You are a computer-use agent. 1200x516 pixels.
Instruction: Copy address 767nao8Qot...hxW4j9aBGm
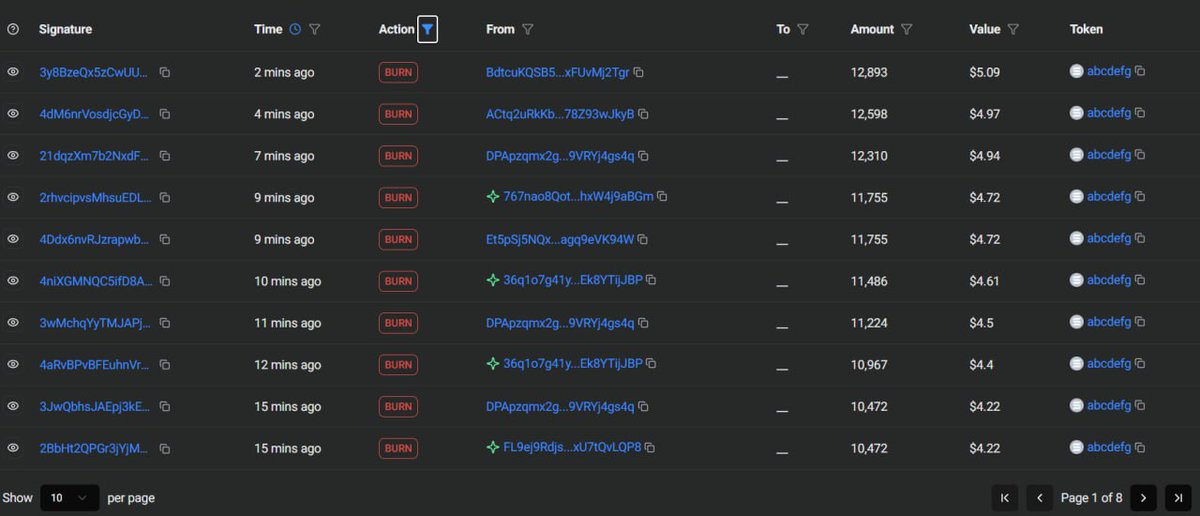pyautogui.click(x=663, y=197)
